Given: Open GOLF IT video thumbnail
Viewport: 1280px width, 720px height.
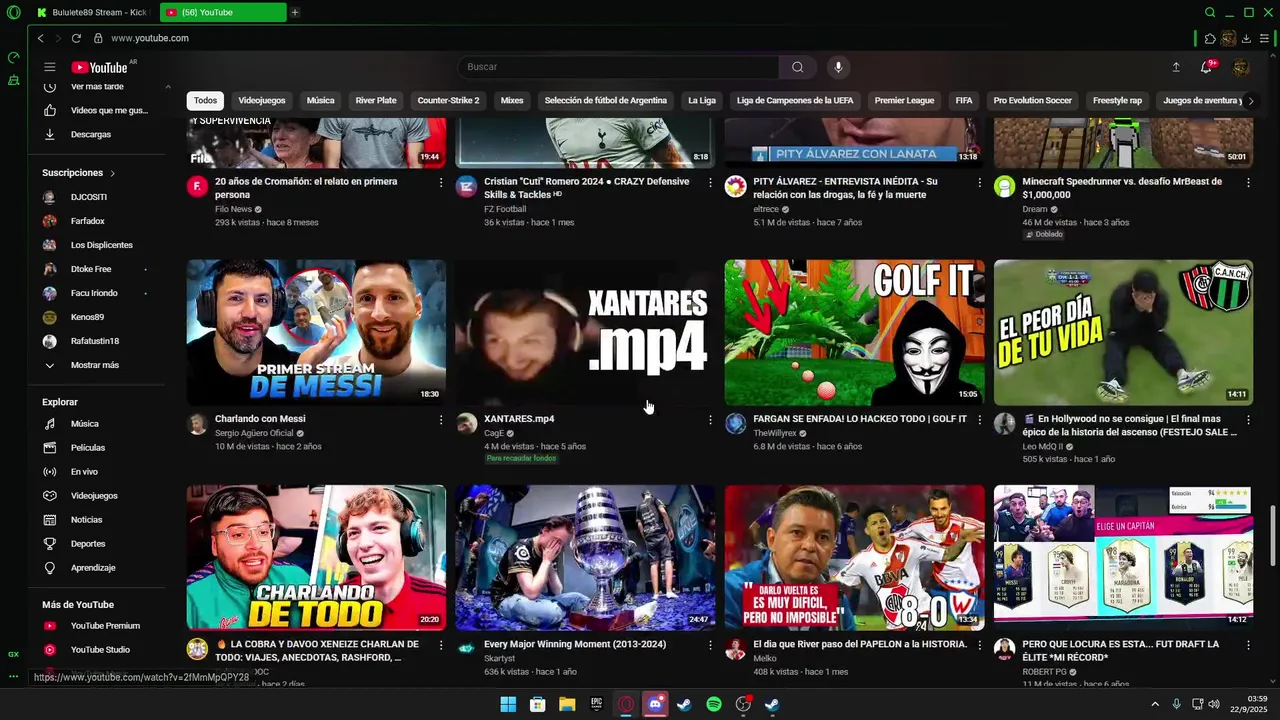Looking at the screenshot, I should coord(854,332).
